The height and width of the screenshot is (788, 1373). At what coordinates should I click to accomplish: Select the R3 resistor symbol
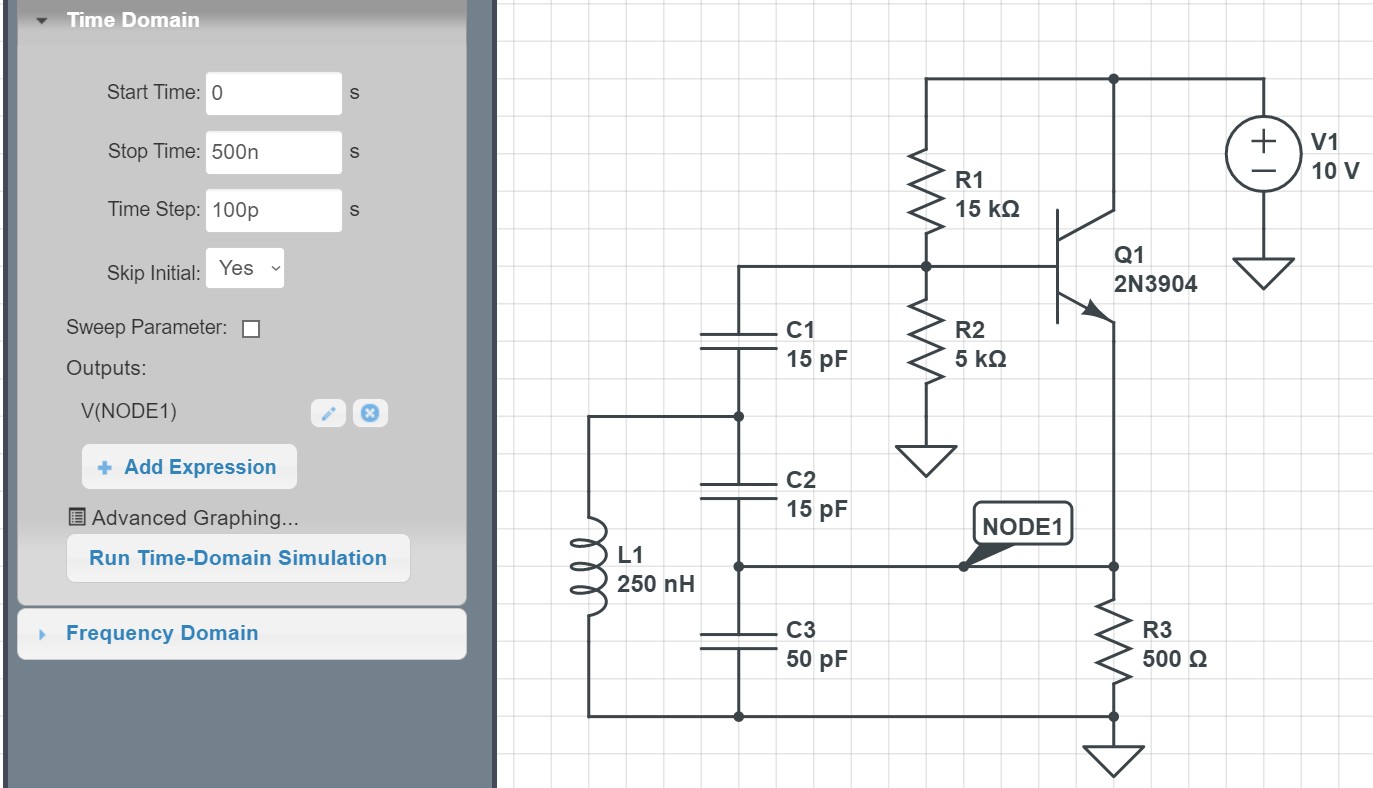(1114, 641)
